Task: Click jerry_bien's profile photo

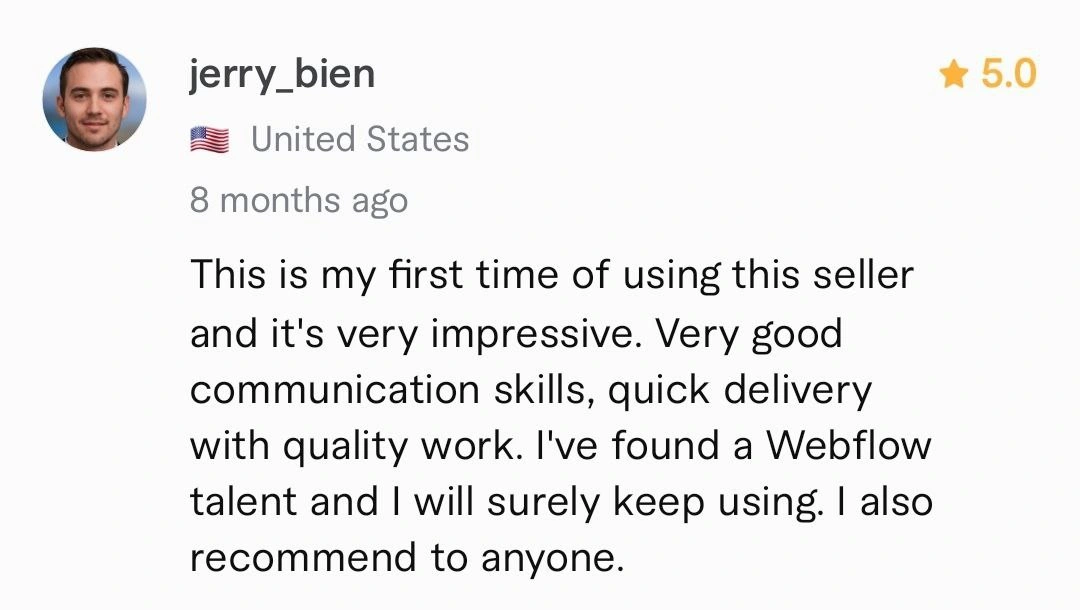Action: click(95, 99)
